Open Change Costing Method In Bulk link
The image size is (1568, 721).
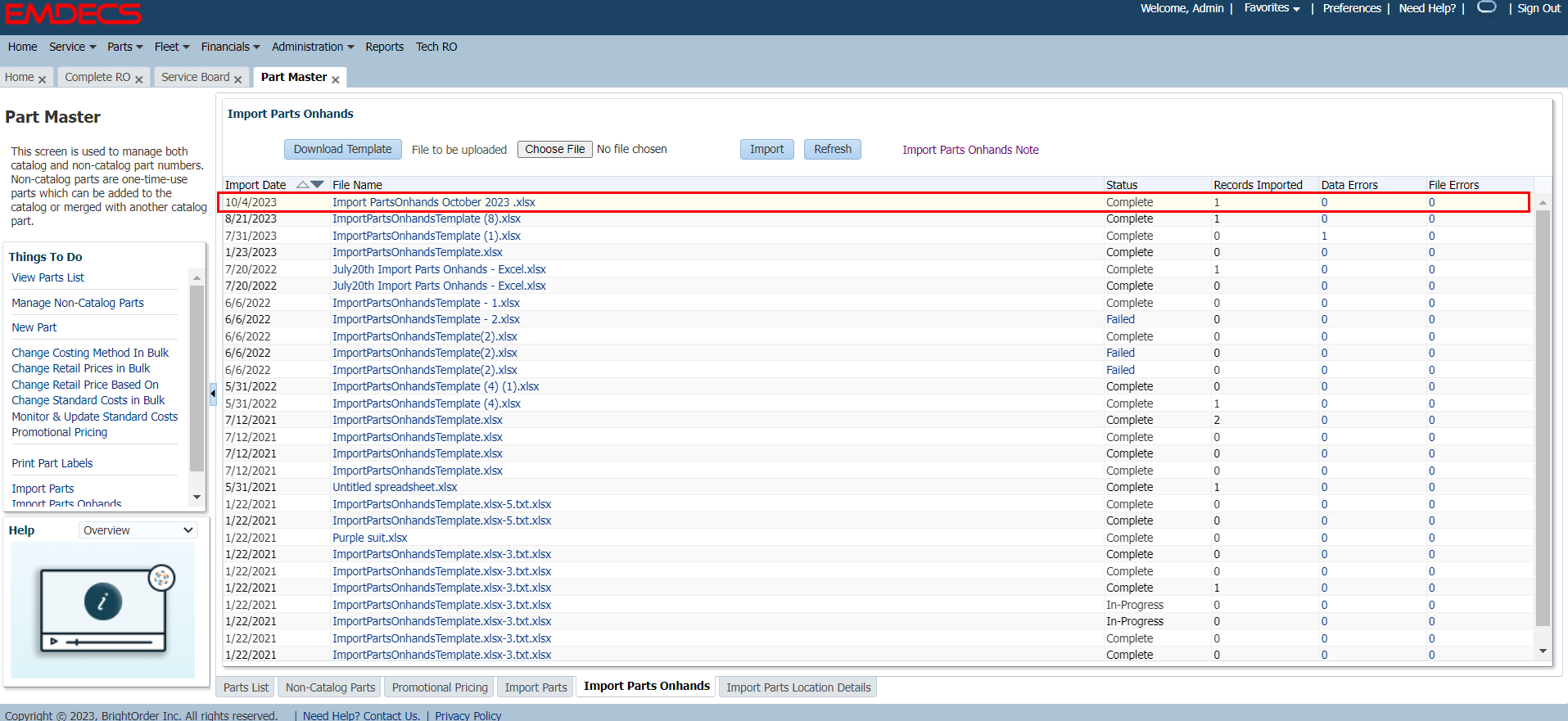[90, 353]
